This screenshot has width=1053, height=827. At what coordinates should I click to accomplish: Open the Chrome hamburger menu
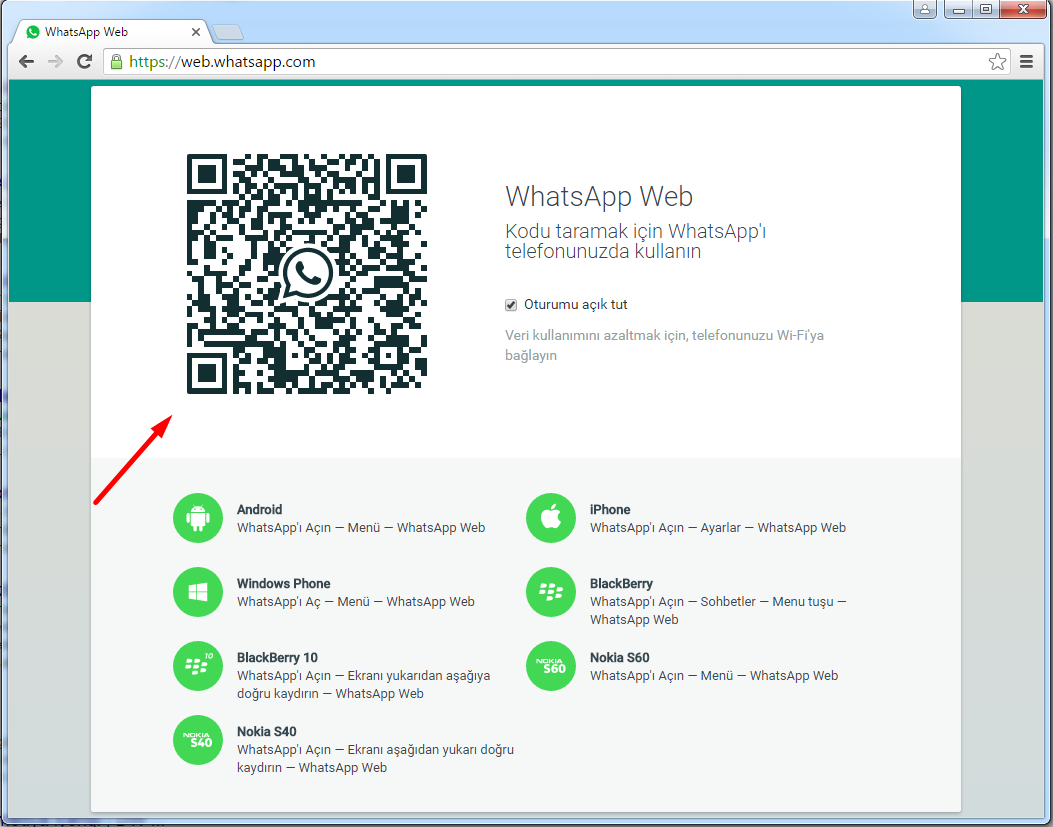[1026, 62]
